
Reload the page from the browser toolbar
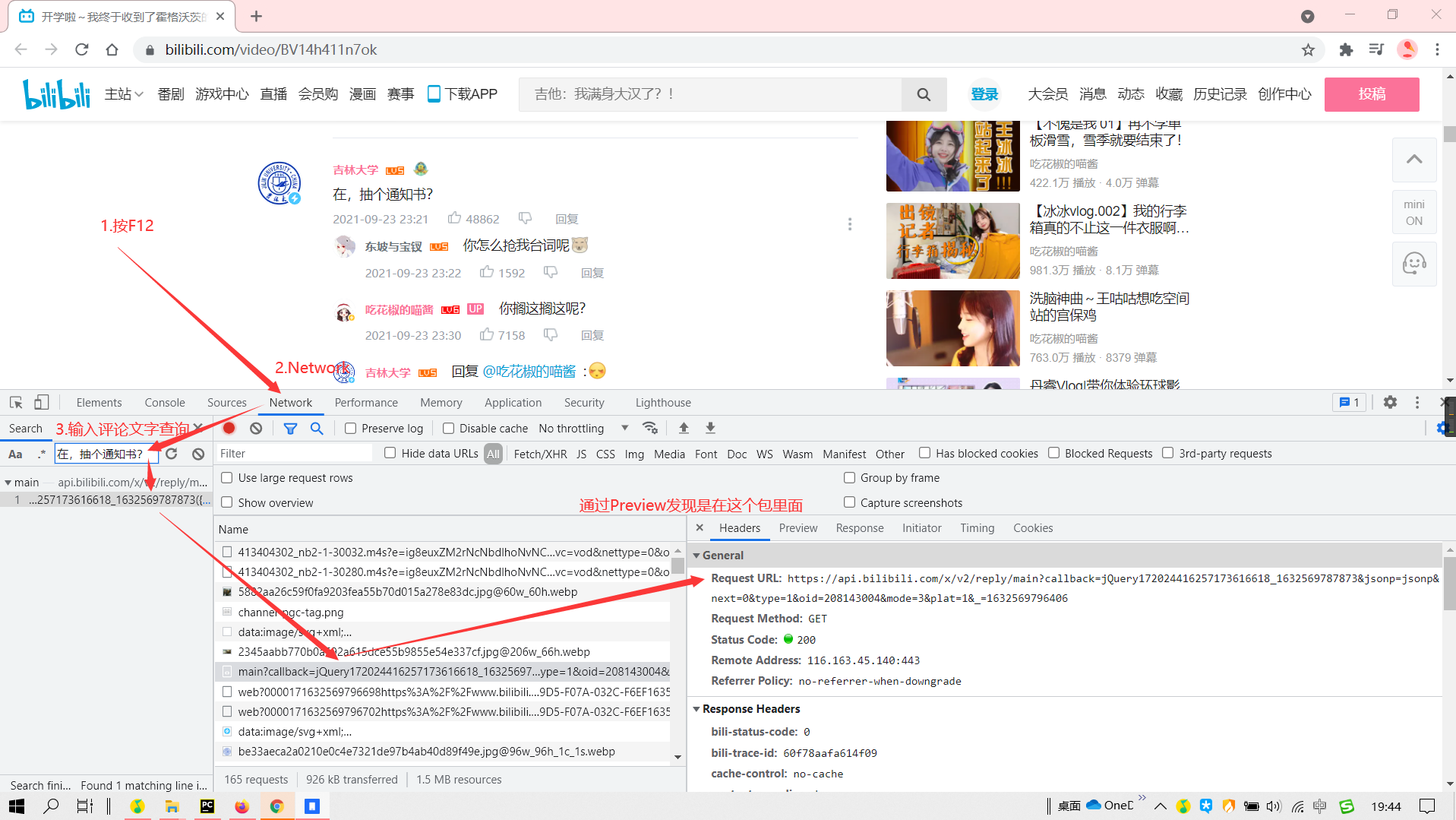tap(82, 49)
